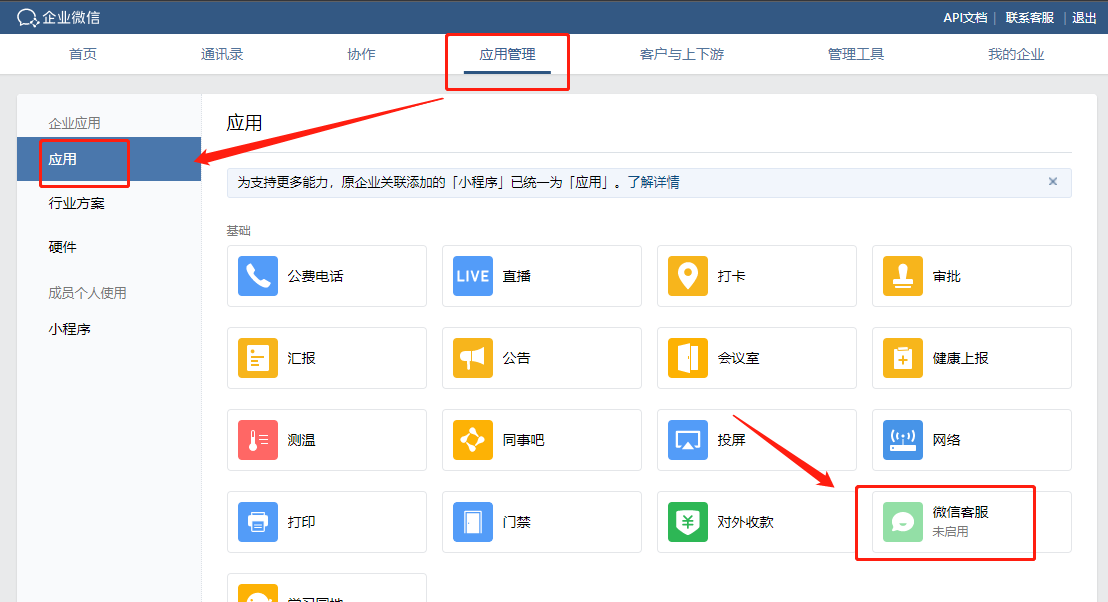Select the 审批 stamp icon
The height and width of the screenshot is (602, 1108).
pyautogui.click(x=903, y=276)
